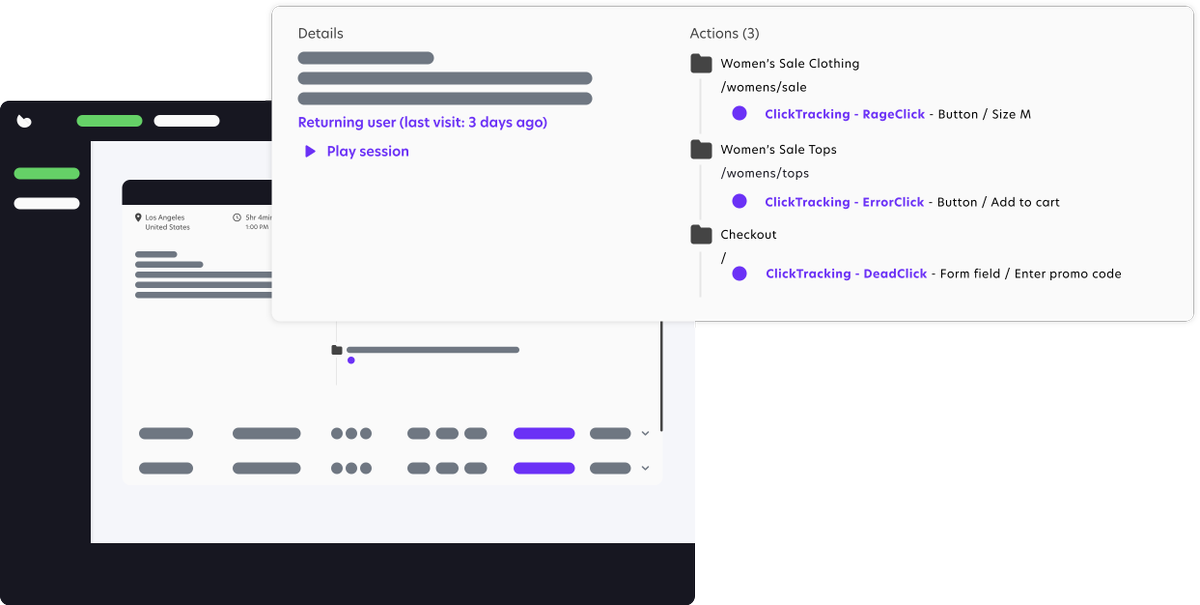The width and height of the screenshot is (1200, 605).
Task: Open the white item in the left sidebar
Action: (47, 203)
